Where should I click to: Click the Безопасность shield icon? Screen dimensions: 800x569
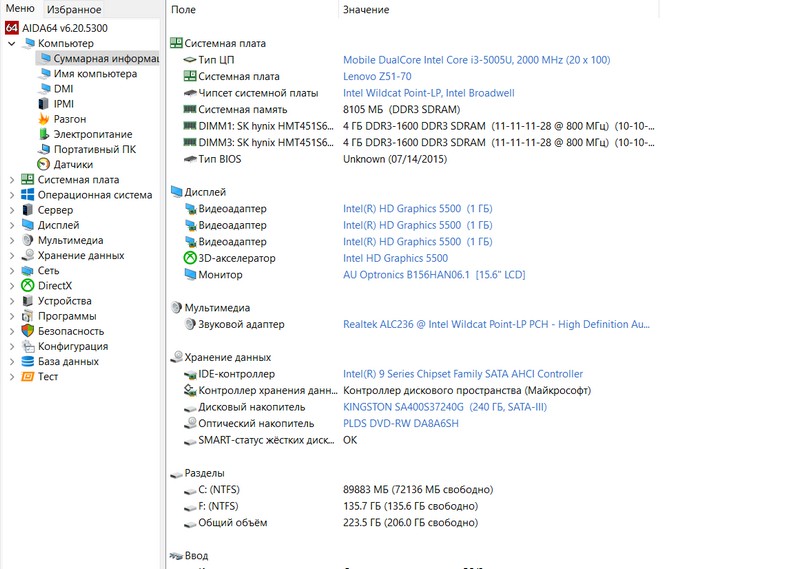pos(28,331)
